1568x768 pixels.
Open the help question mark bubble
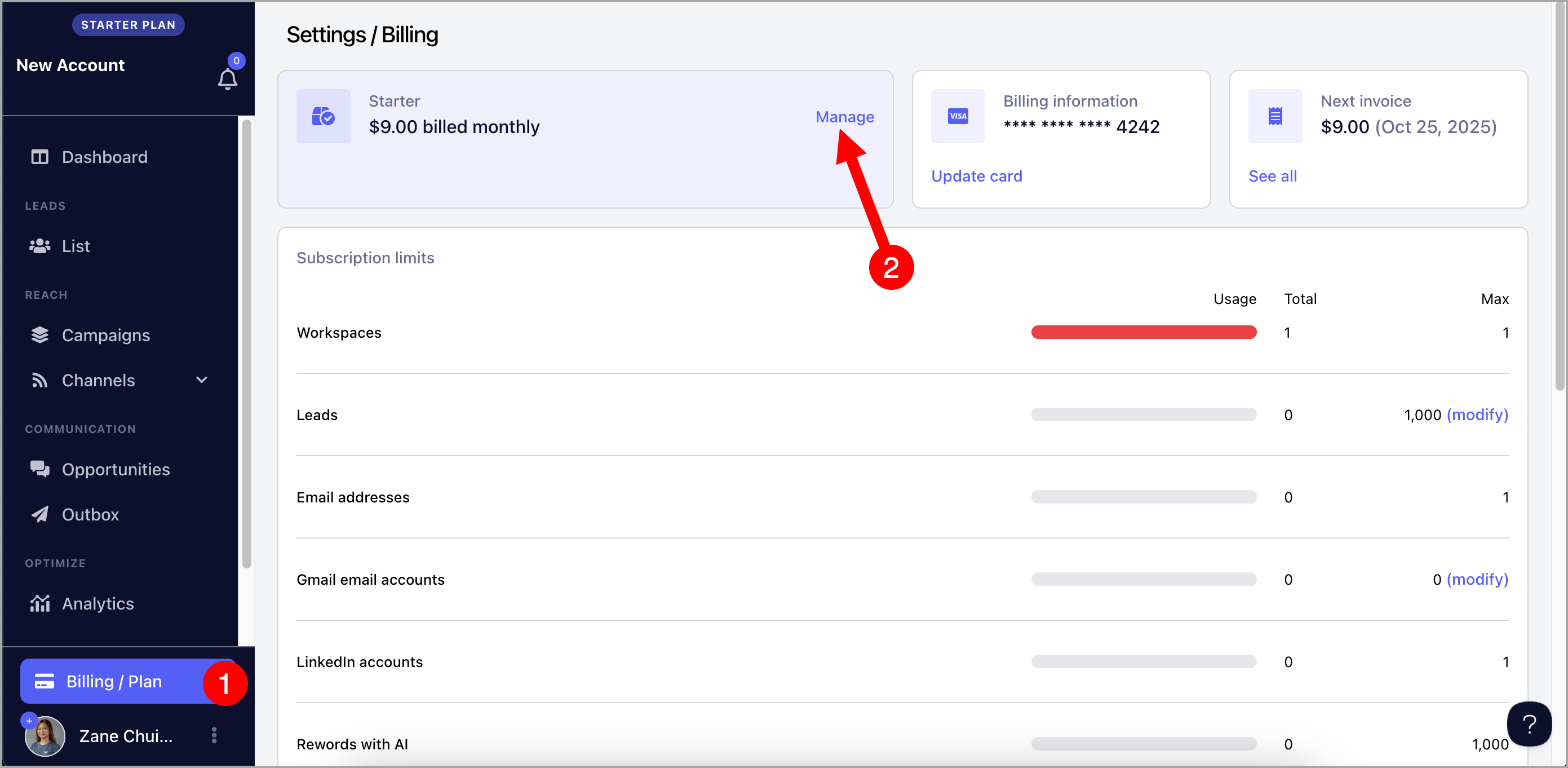(1529, 723)
